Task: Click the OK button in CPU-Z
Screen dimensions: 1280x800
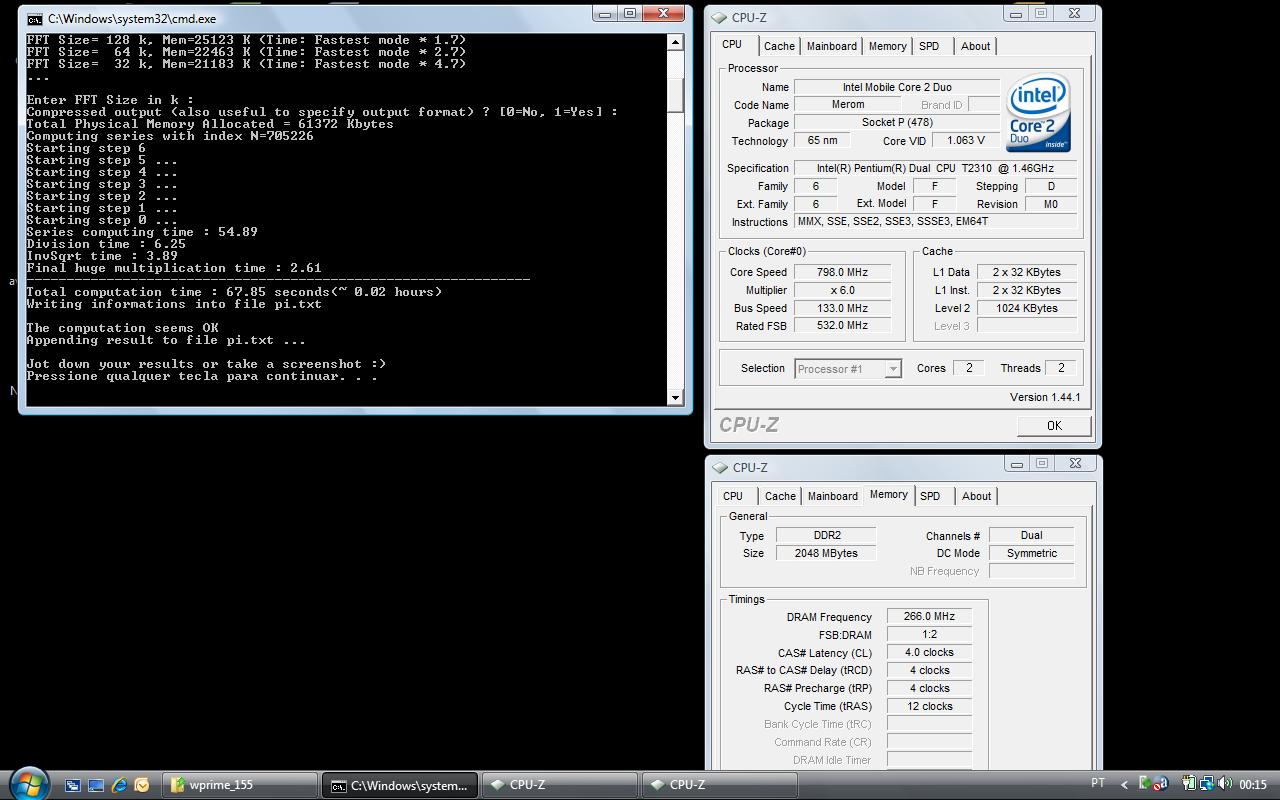Action: click(x=1054, y=426)
